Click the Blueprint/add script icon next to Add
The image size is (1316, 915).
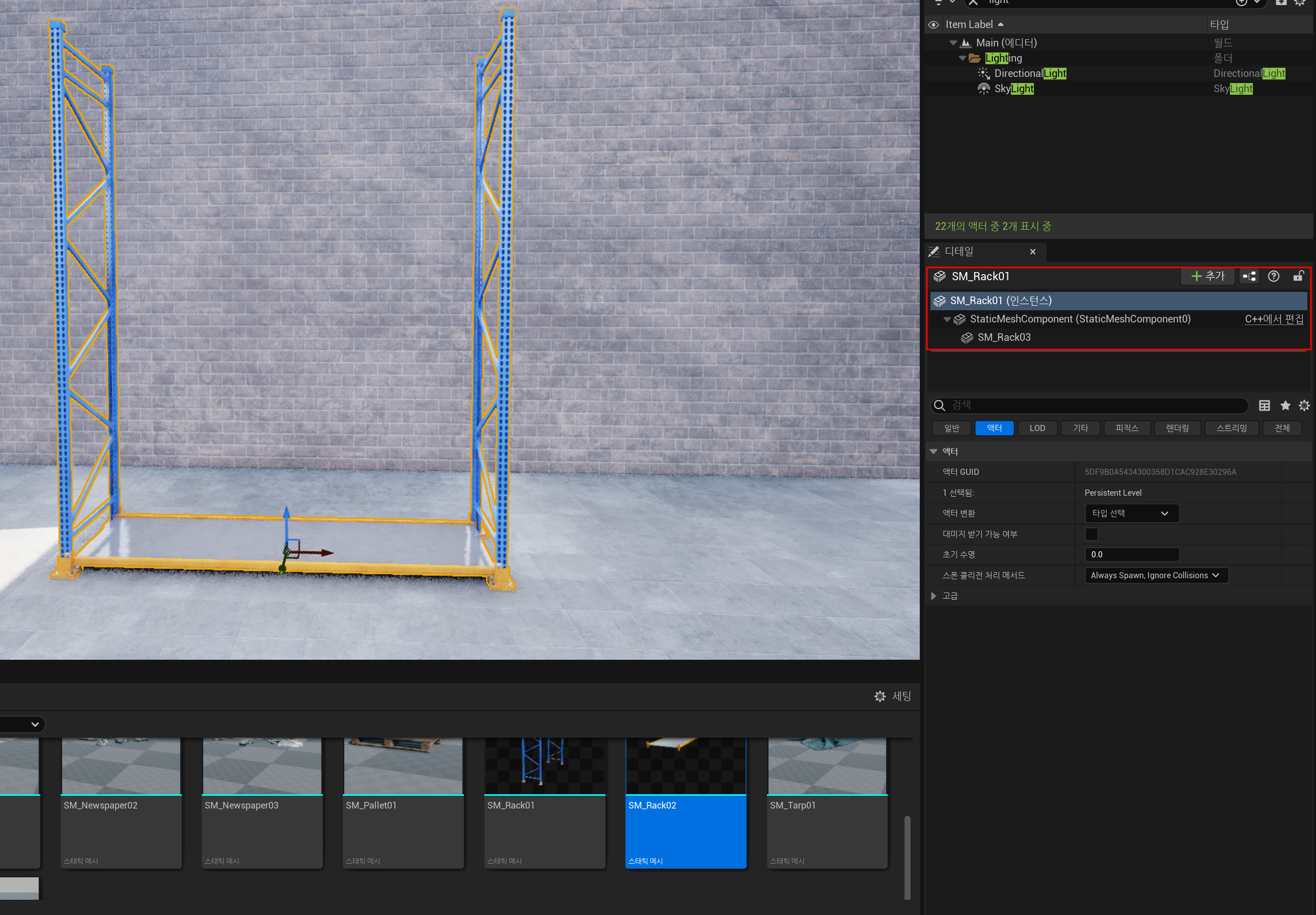pyautogui.click(x=1249, y=276)
